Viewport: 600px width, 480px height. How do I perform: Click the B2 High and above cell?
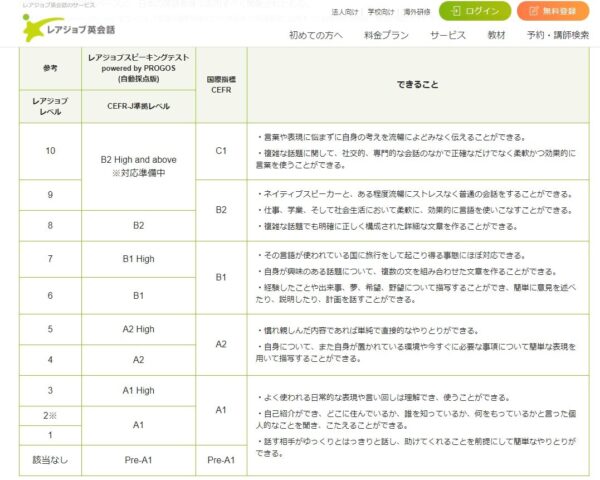pyautogui.click(x=139, y=167)
